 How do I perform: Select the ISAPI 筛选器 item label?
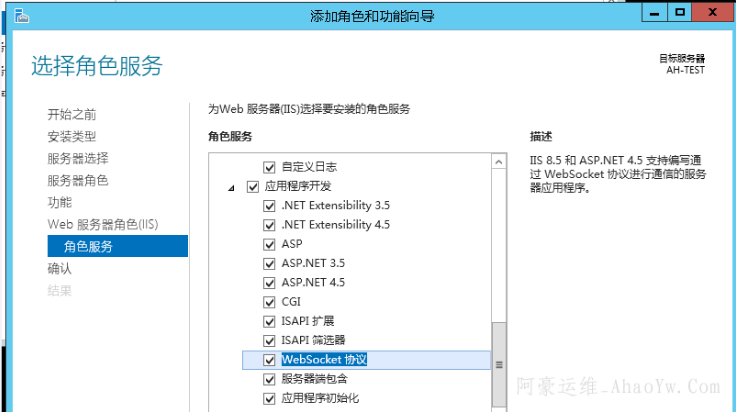coord(313,340)
